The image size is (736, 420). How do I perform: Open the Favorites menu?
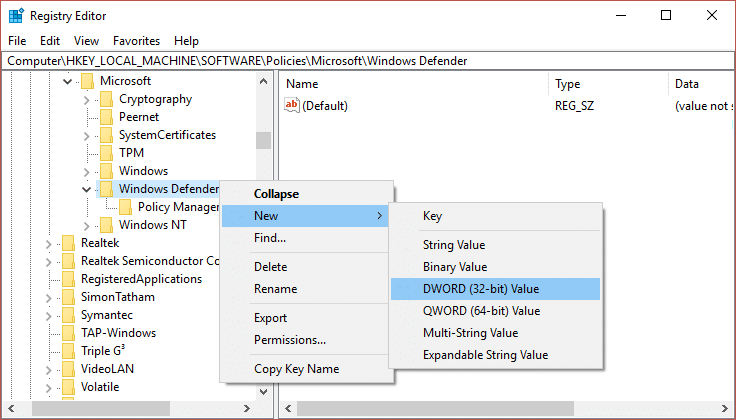tap(136, 41)
